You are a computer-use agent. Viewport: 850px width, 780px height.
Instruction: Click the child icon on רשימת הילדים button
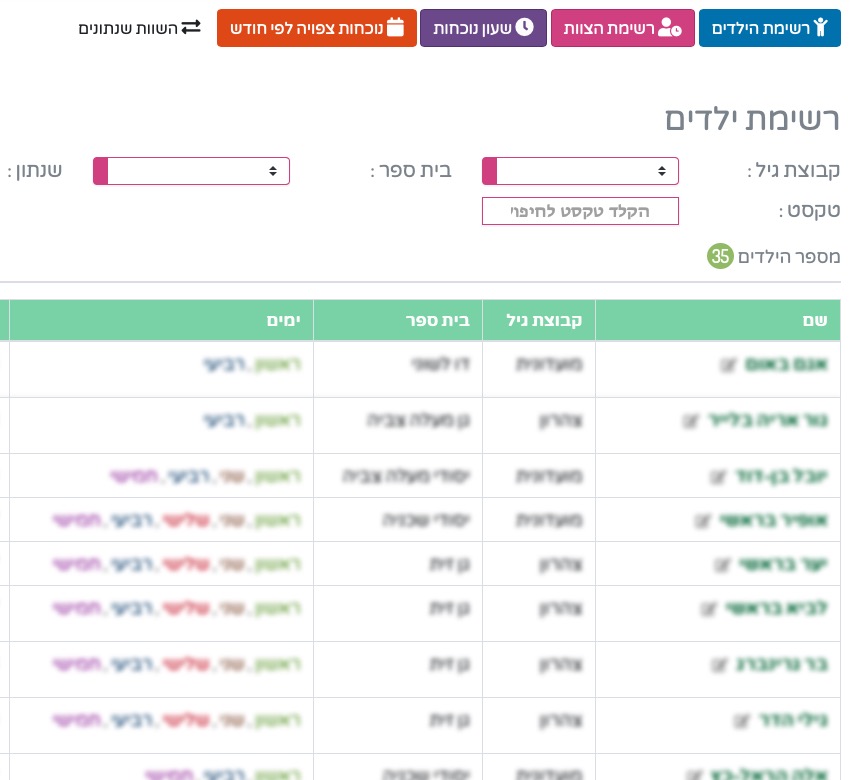coord(821,28)
